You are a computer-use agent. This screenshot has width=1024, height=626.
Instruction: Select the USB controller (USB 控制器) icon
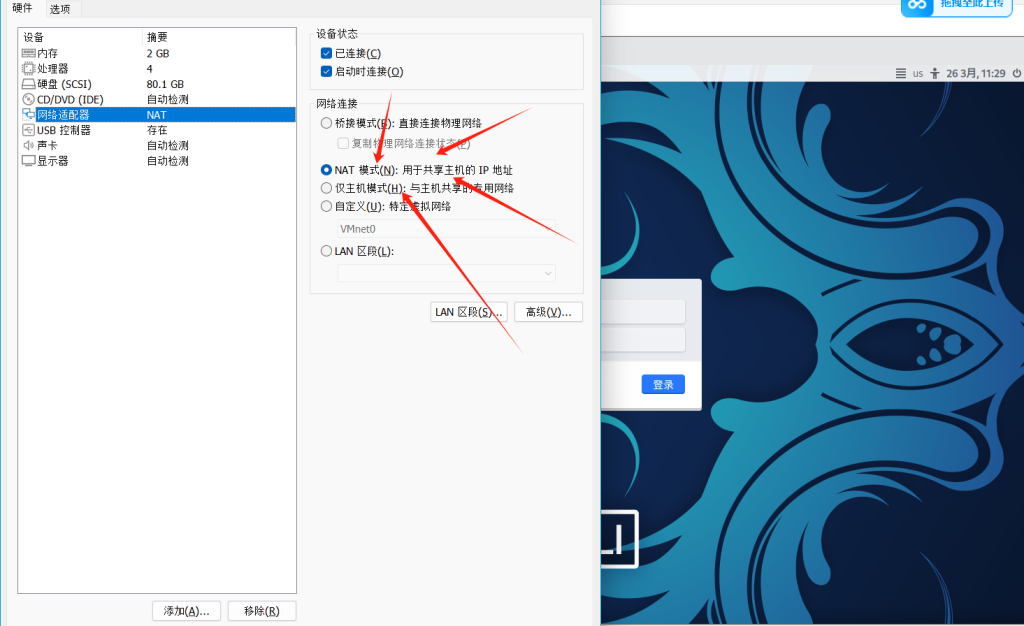click(x=28, y=130)
